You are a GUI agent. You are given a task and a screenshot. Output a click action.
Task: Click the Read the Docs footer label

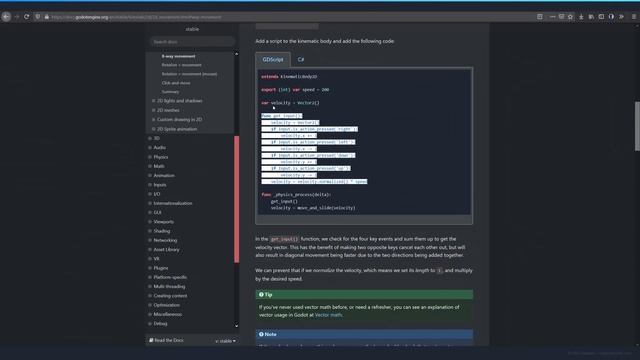click(x=166, y=340)
